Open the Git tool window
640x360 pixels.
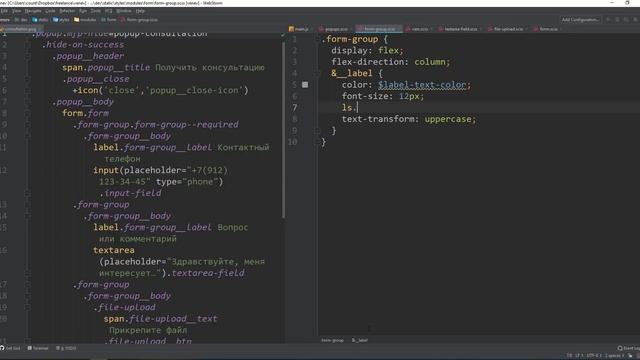tap(10, 348)
